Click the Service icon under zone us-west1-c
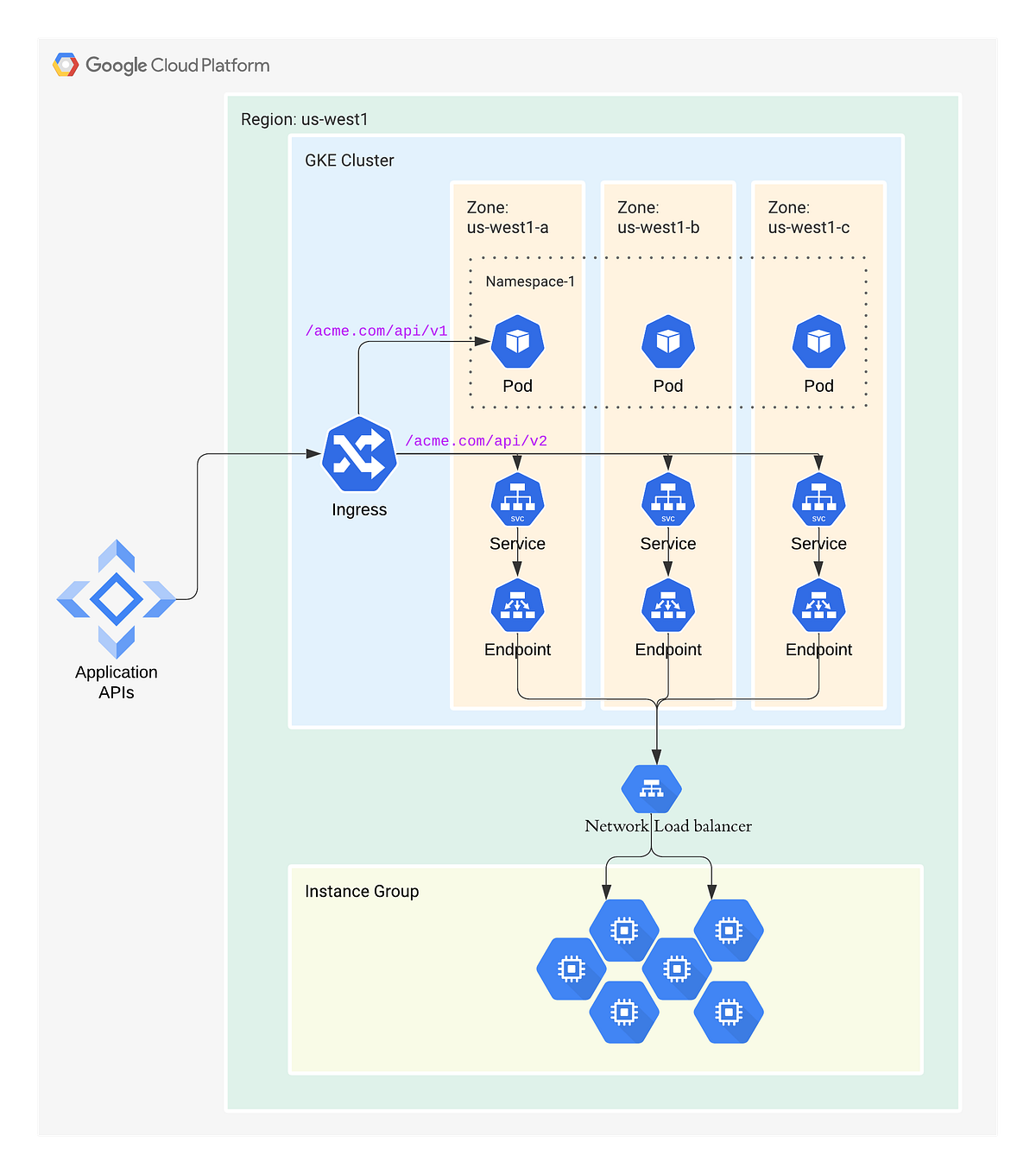The height and width of the screenshot is (1174, 1036). (818, 499)
